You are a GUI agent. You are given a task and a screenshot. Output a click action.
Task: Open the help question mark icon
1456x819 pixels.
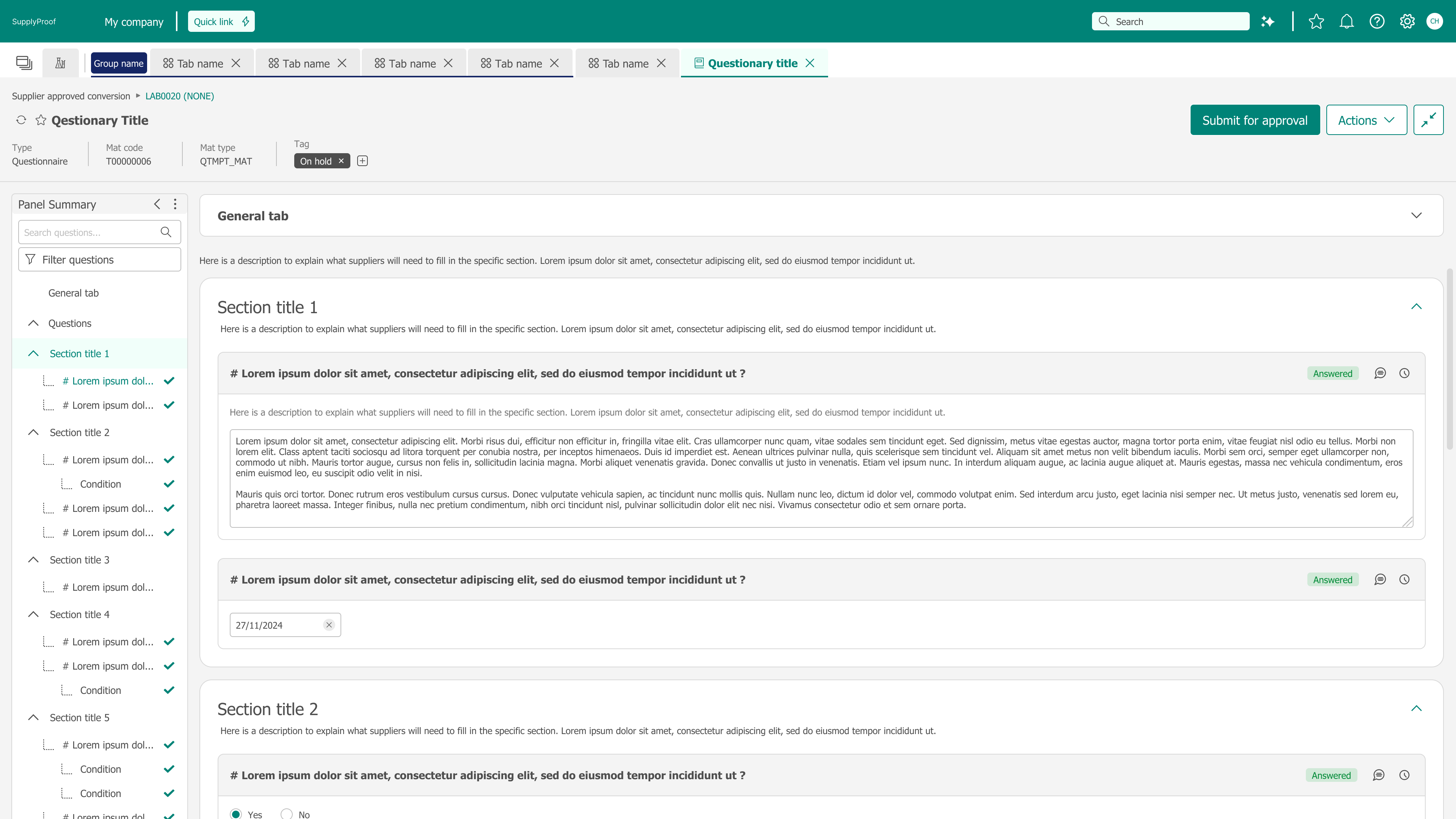[x=1377, y=22]
